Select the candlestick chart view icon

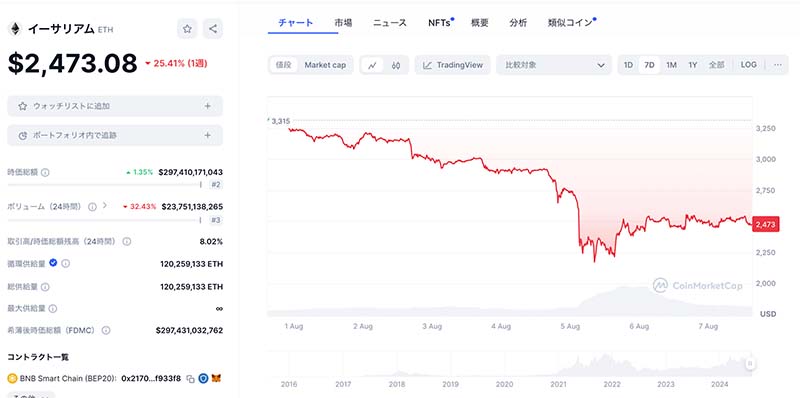coord(395,65)
